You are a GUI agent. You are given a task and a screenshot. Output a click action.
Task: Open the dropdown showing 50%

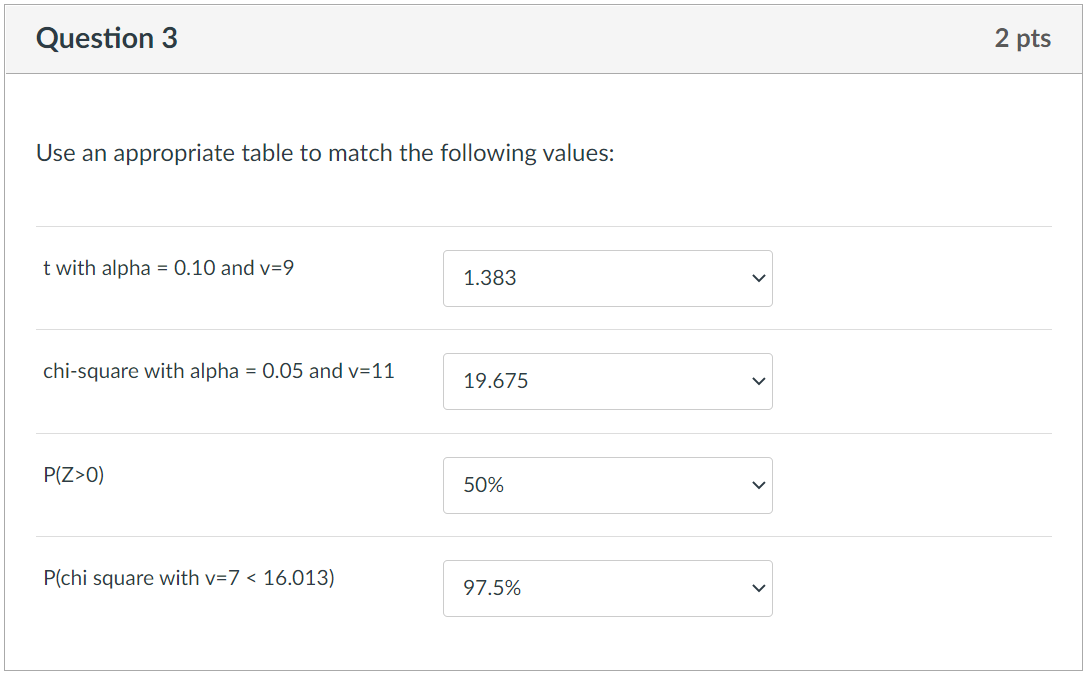[x=607, y=485]
